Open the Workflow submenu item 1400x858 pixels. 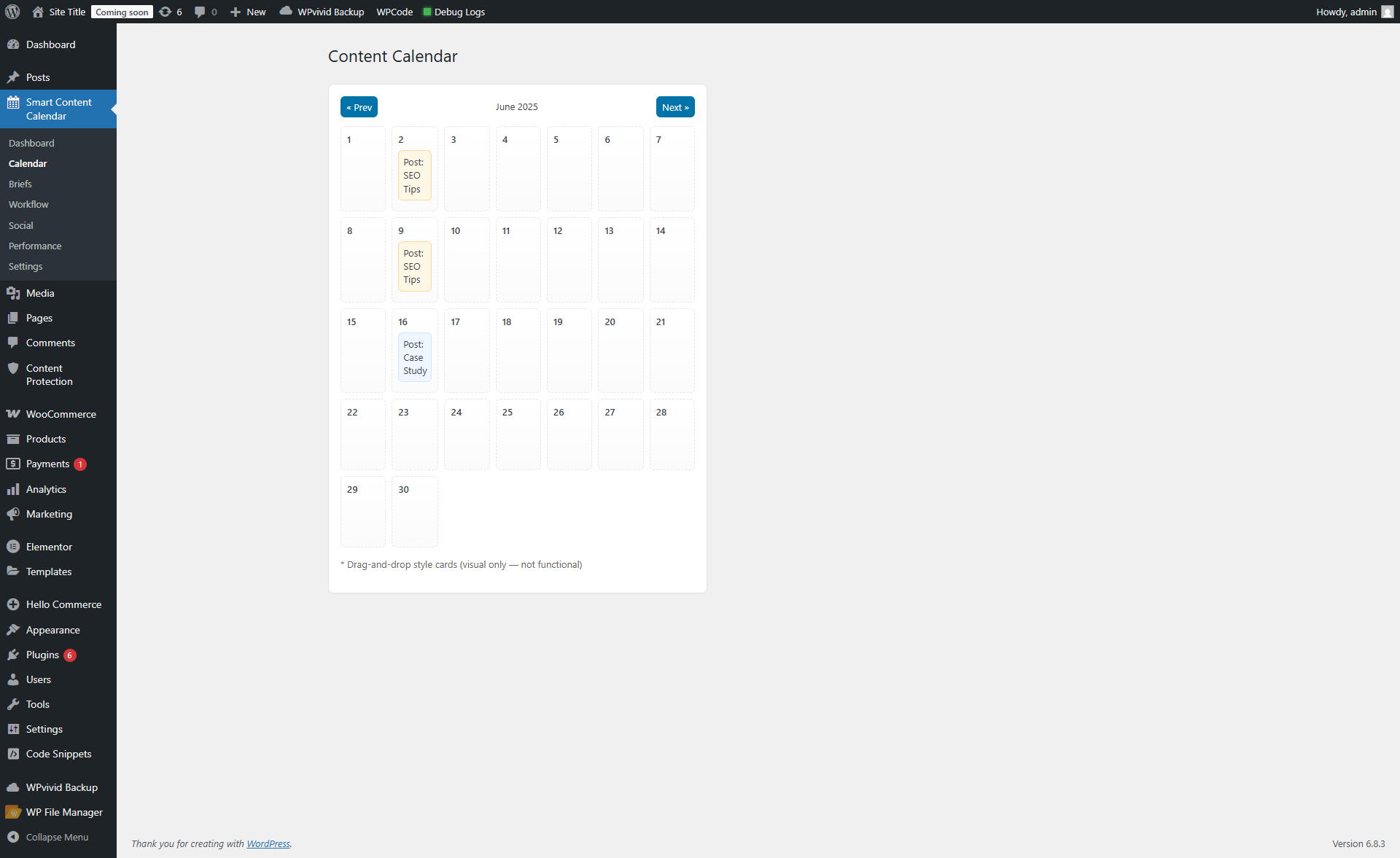[x=28, y=204]
